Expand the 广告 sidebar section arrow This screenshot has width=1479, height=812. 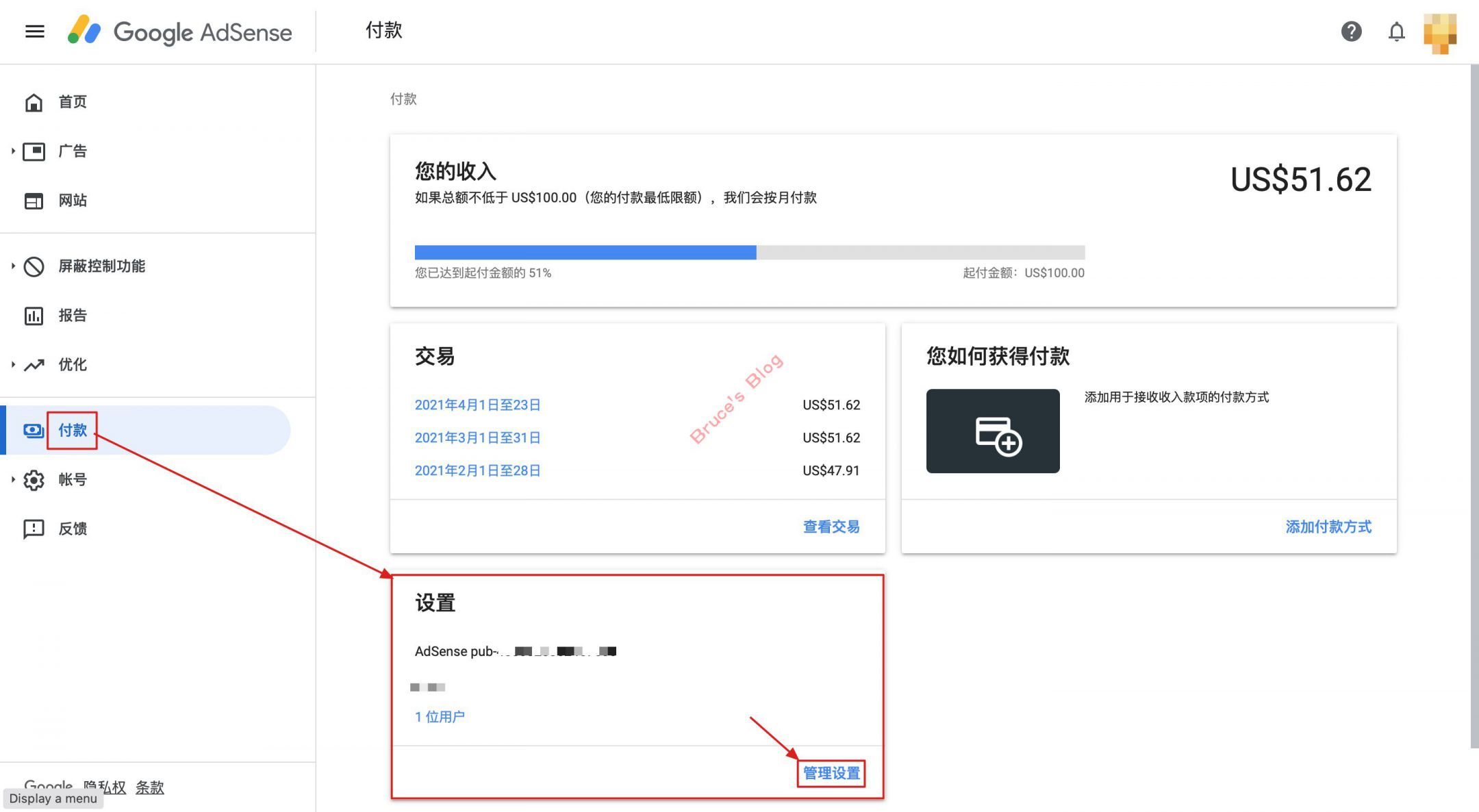[x=13, y=151]
